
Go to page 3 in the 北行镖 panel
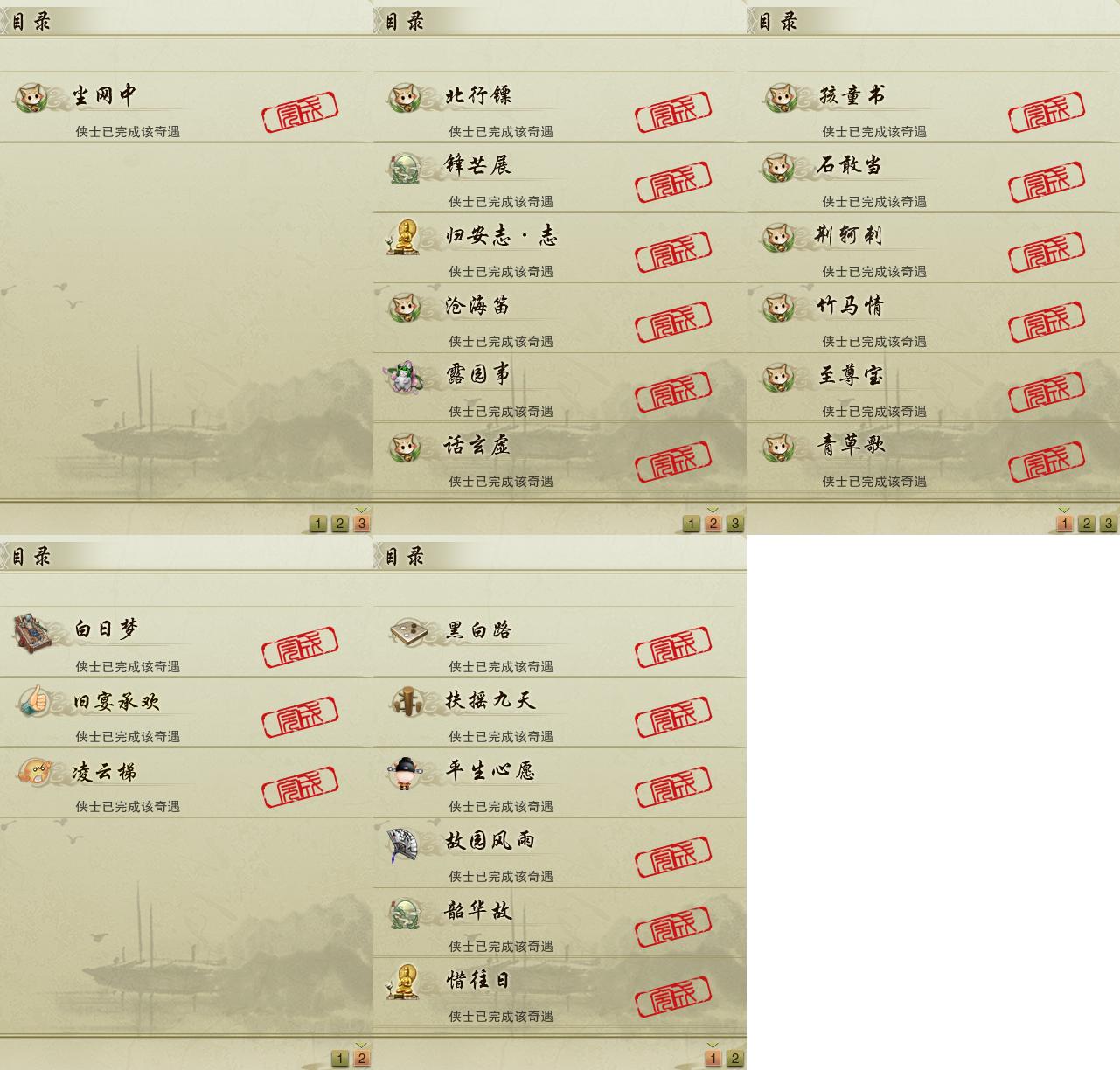pyautogui.click(x=734, y=524)
